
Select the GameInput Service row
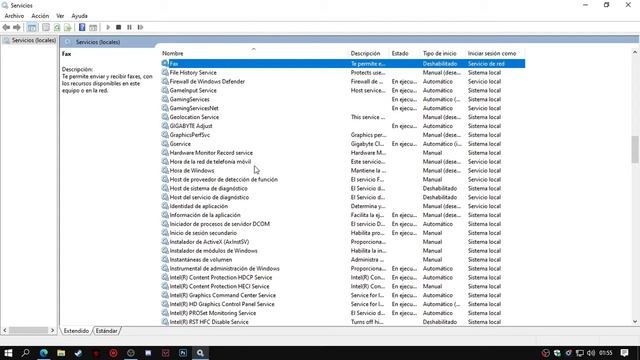click(343, 91)
